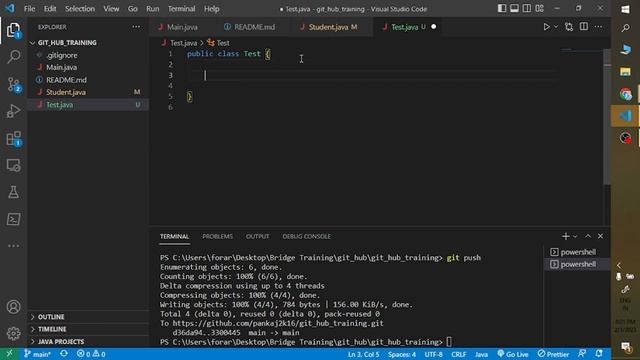Viewport: 640px width, 360px height.
Task: Collapse the GIT_HUB_TRAINING folder
Action: 67,42
